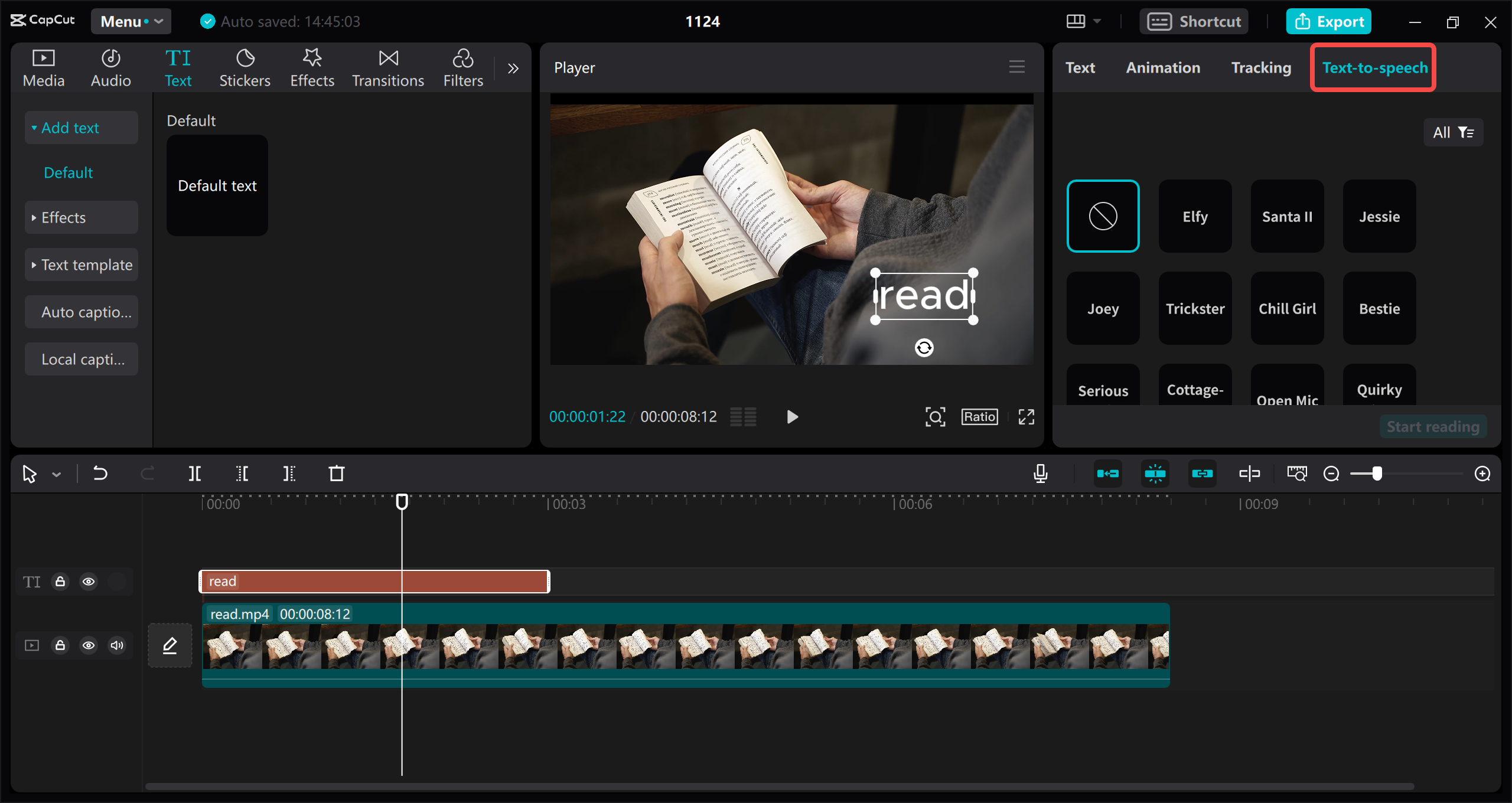Click the zoom-in timeline plus icon

point(1482,474)
